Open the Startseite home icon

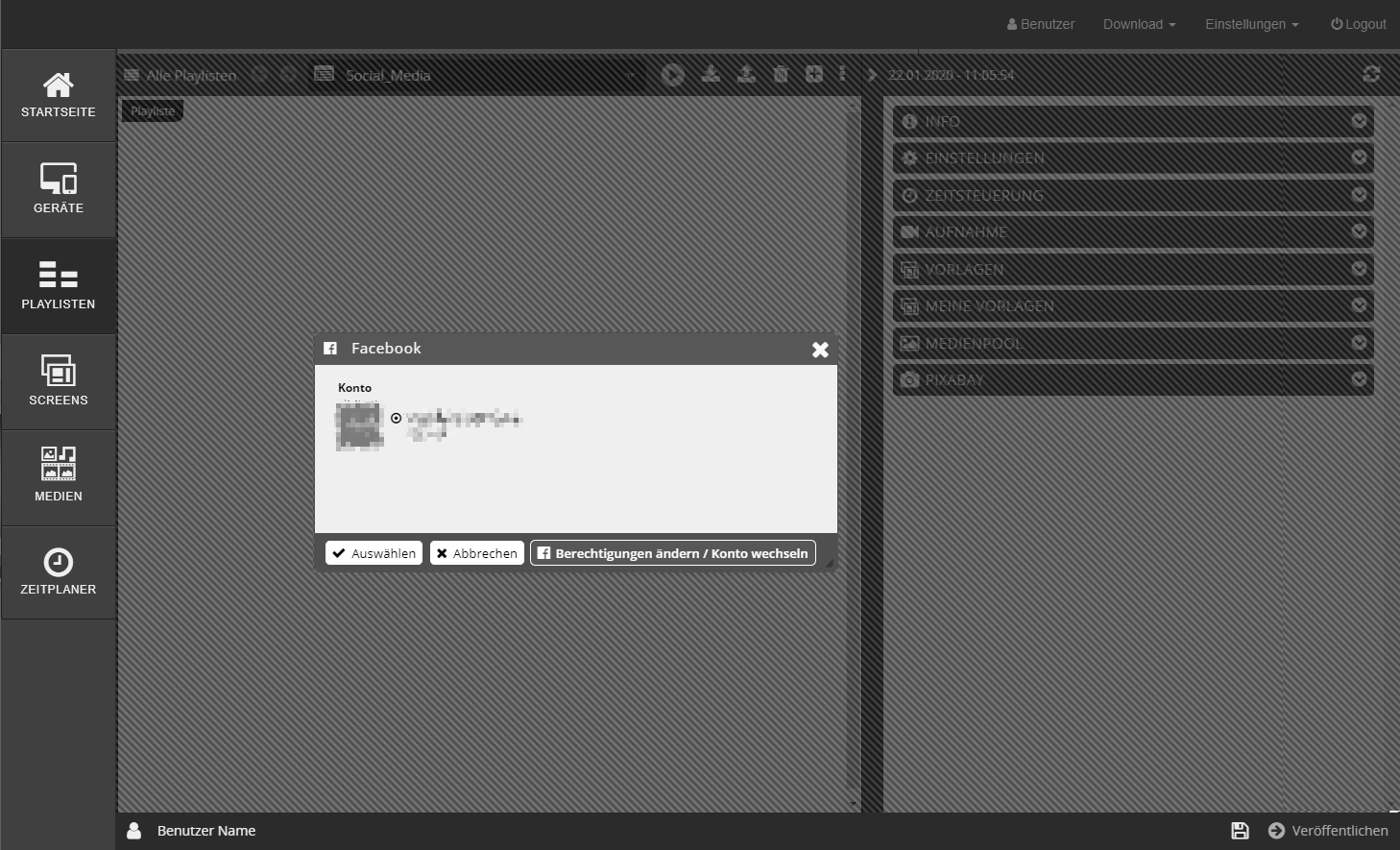[59, 95]
